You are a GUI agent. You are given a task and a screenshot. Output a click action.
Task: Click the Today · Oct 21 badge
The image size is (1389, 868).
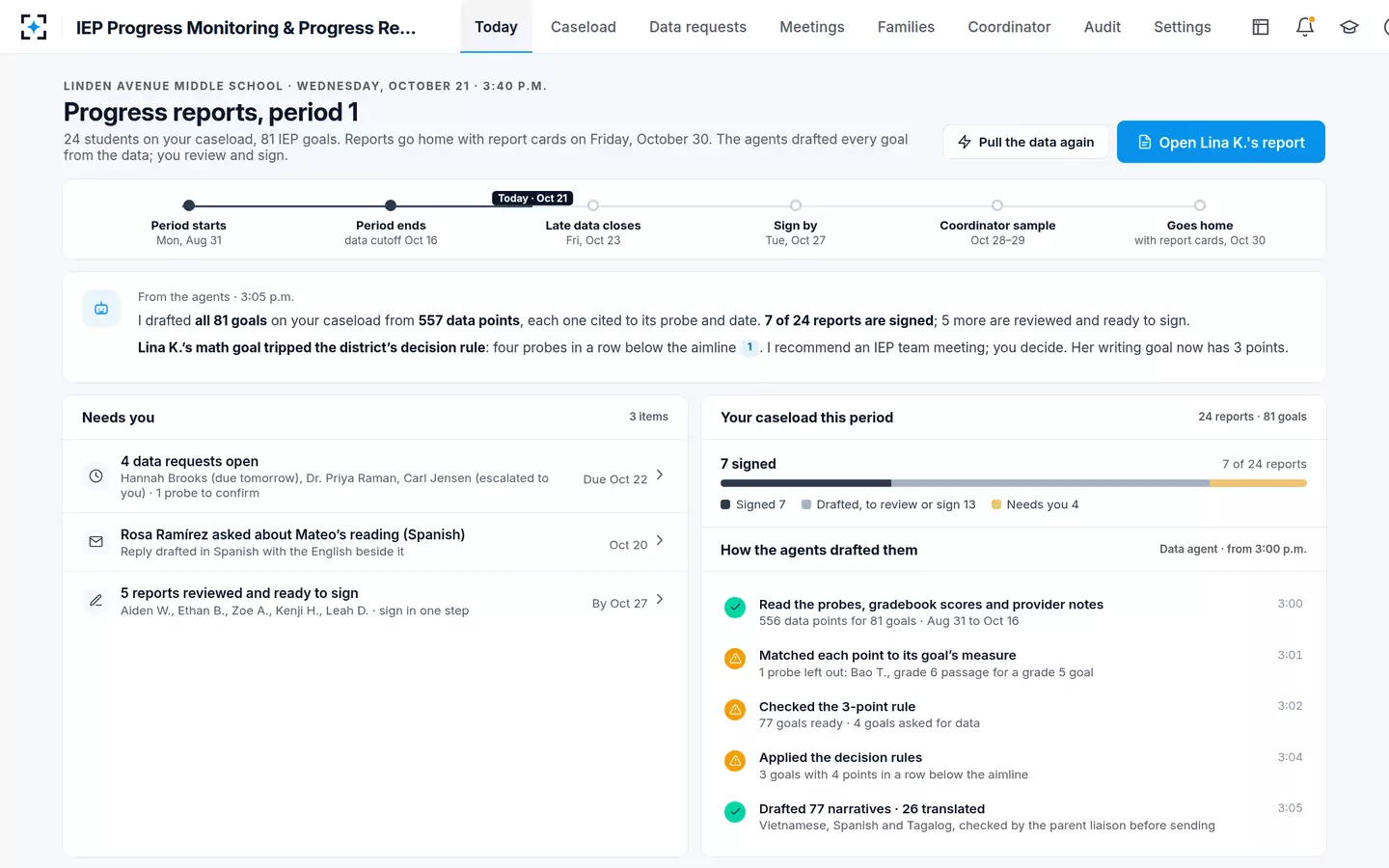click(532, 198)
